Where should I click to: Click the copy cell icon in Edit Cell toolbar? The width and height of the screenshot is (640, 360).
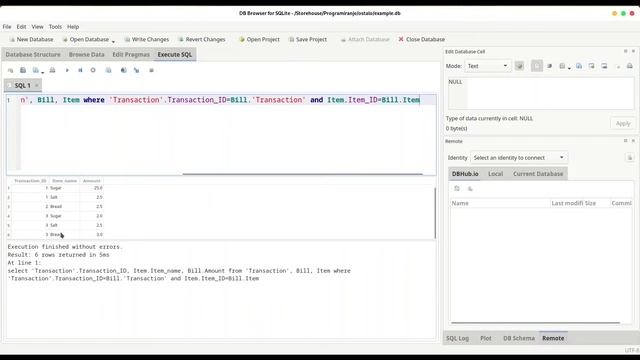click(562, 66)
